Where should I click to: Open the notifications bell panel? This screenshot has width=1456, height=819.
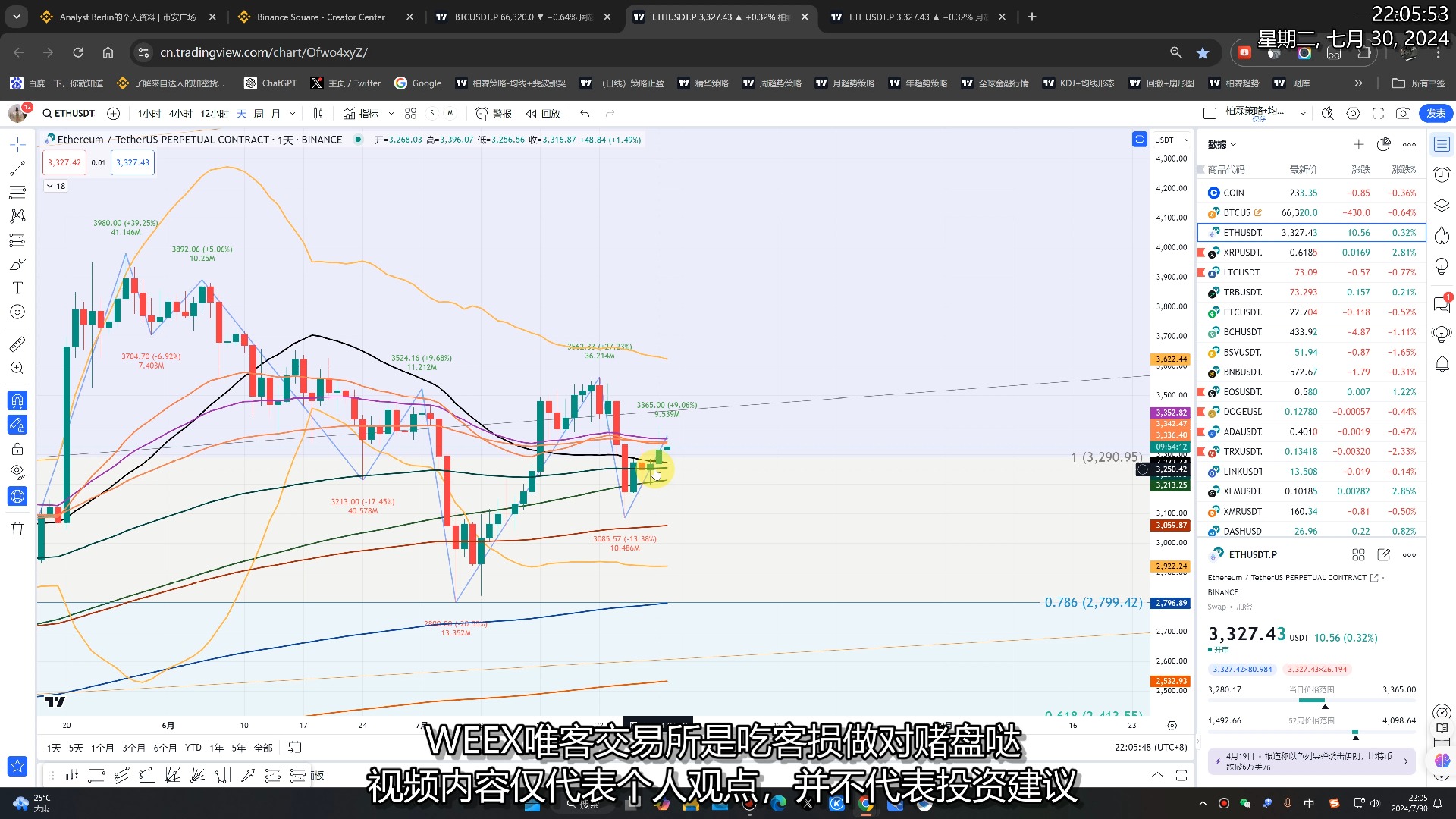pos(1442,365)
